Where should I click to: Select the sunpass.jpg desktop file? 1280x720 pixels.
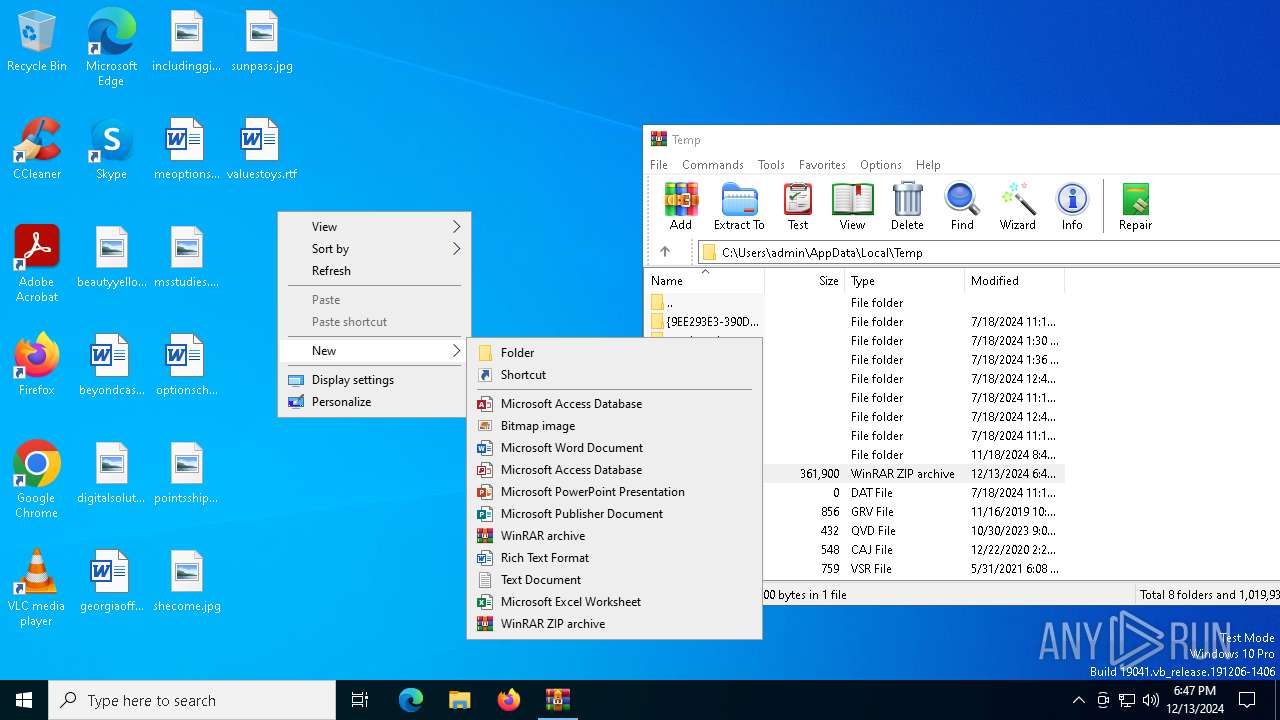261,42
